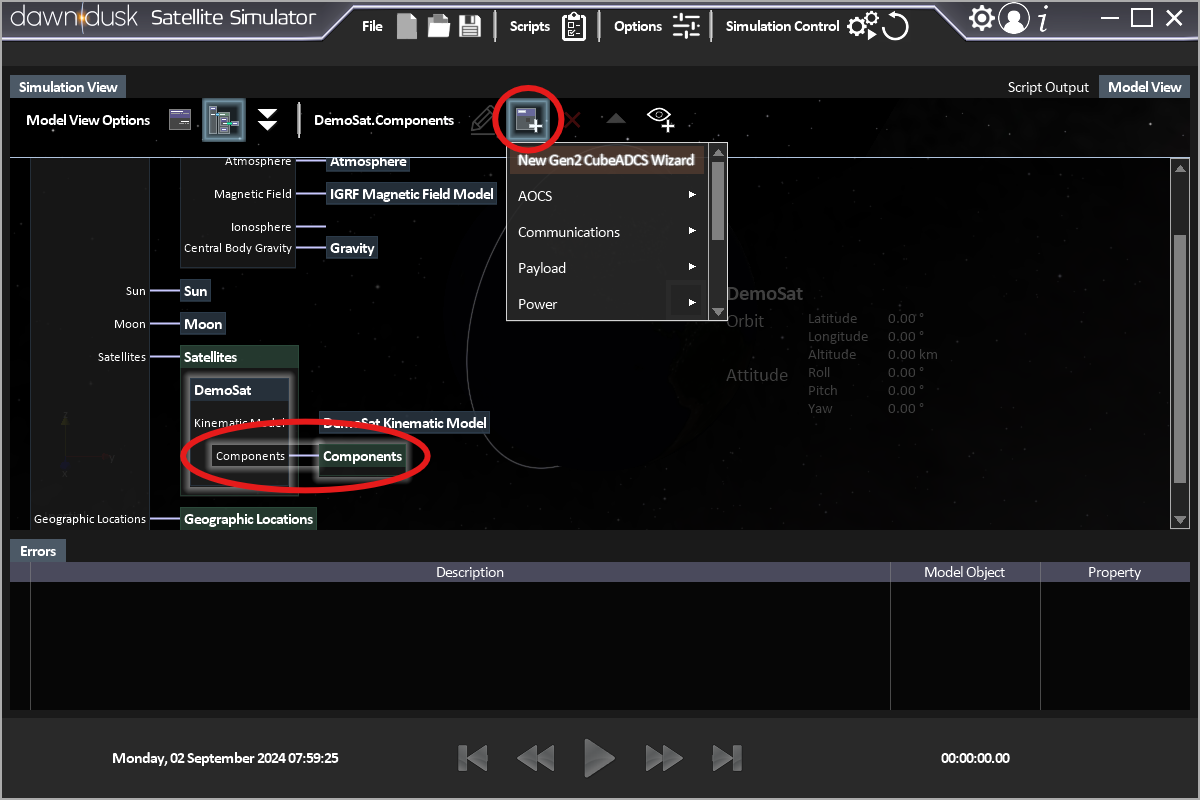
Task: Click the Central Body Gravity property label
Action: click(238, 248)
